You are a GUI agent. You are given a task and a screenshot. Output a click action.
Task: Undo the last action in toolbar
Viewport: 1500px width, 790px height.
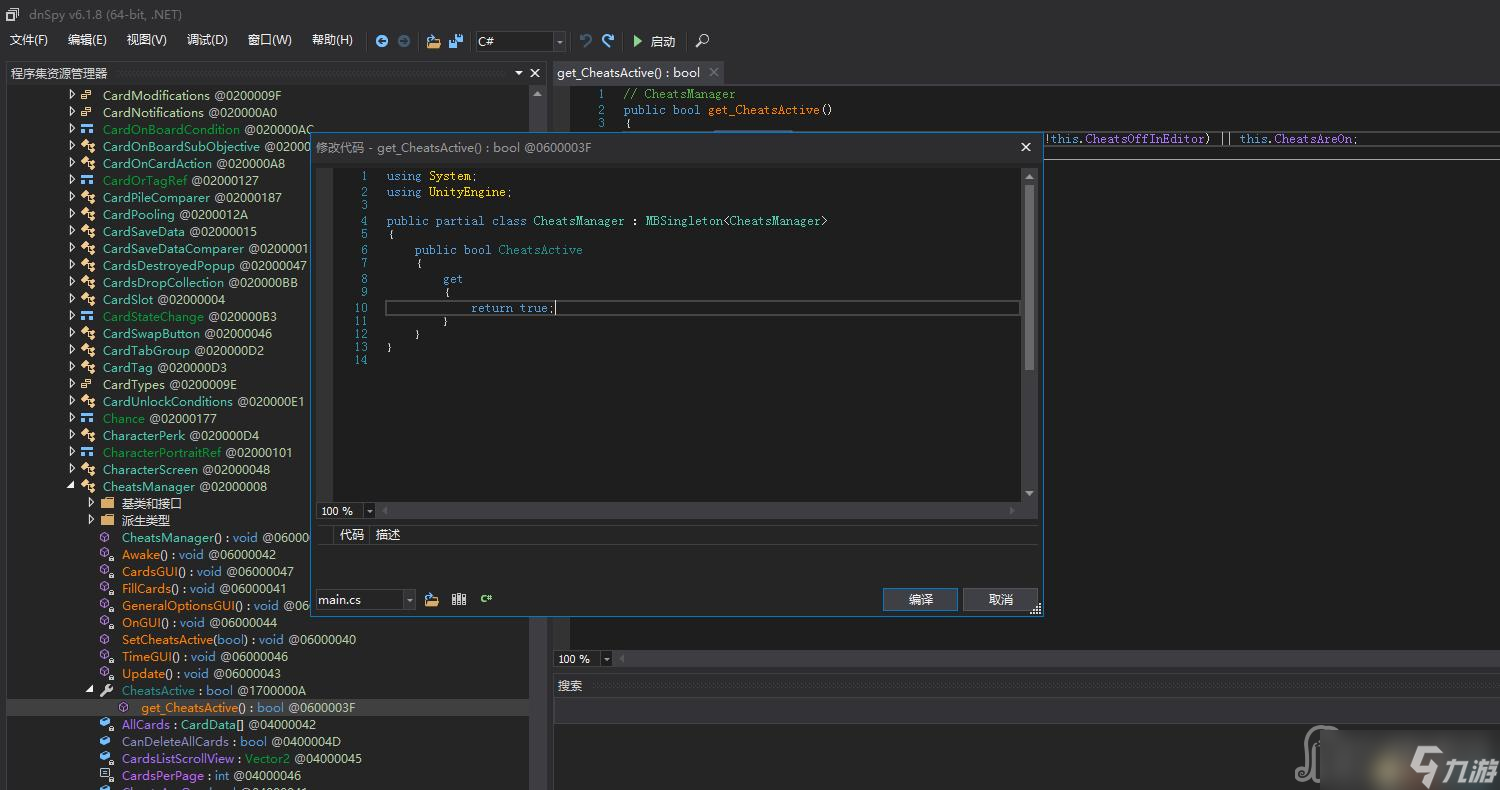[586, 41]
